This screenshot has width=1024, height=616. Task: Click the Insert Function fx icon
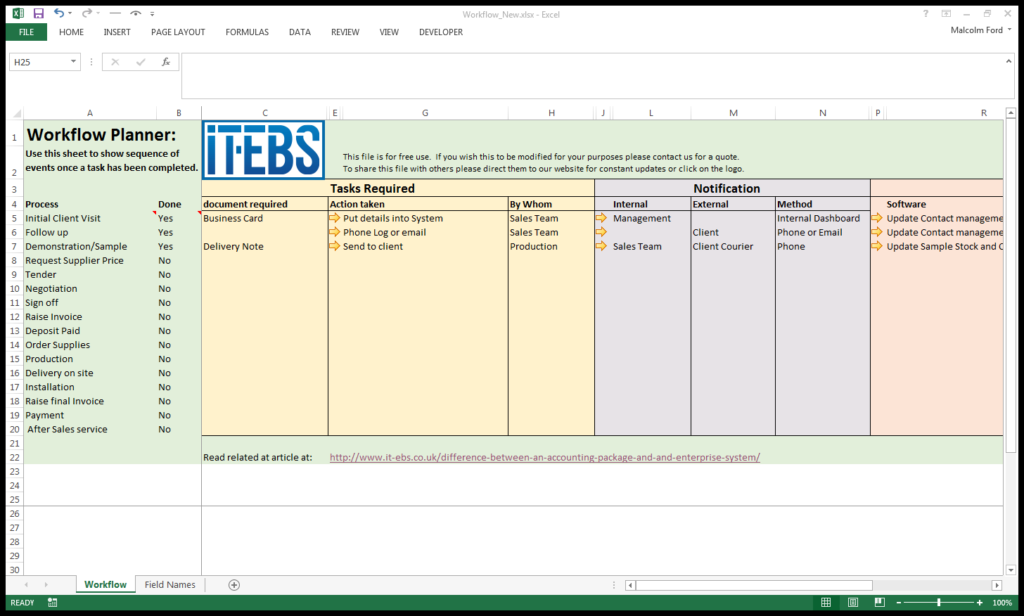(x=166, y=62)
